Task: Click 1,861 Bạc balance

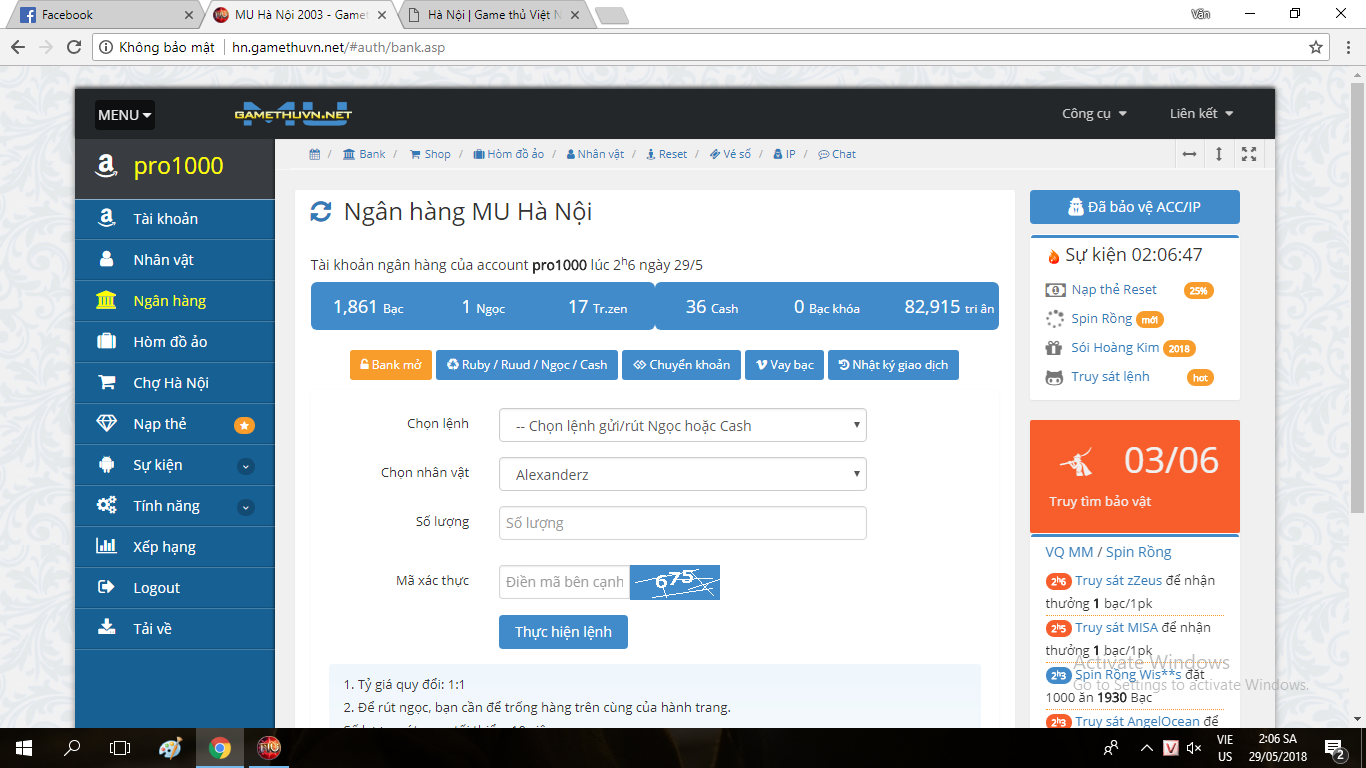Action: 368,307
